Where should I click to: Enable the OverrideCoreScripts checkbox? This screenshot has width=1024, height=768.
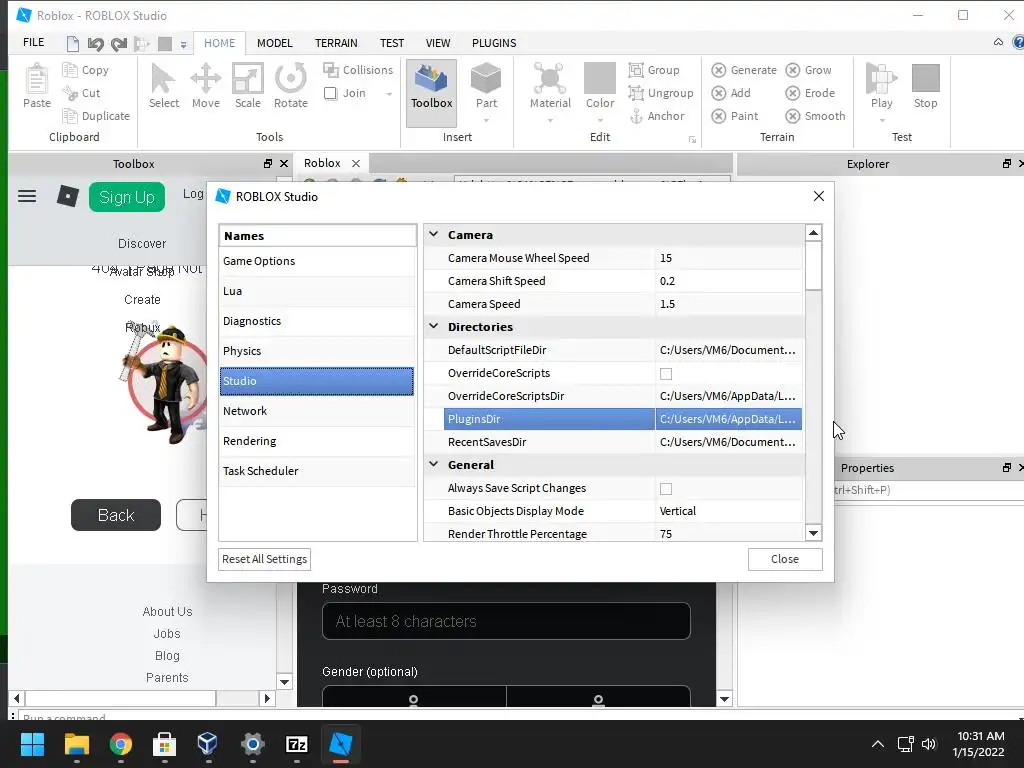pyautogui.click(x=665, y=374)
